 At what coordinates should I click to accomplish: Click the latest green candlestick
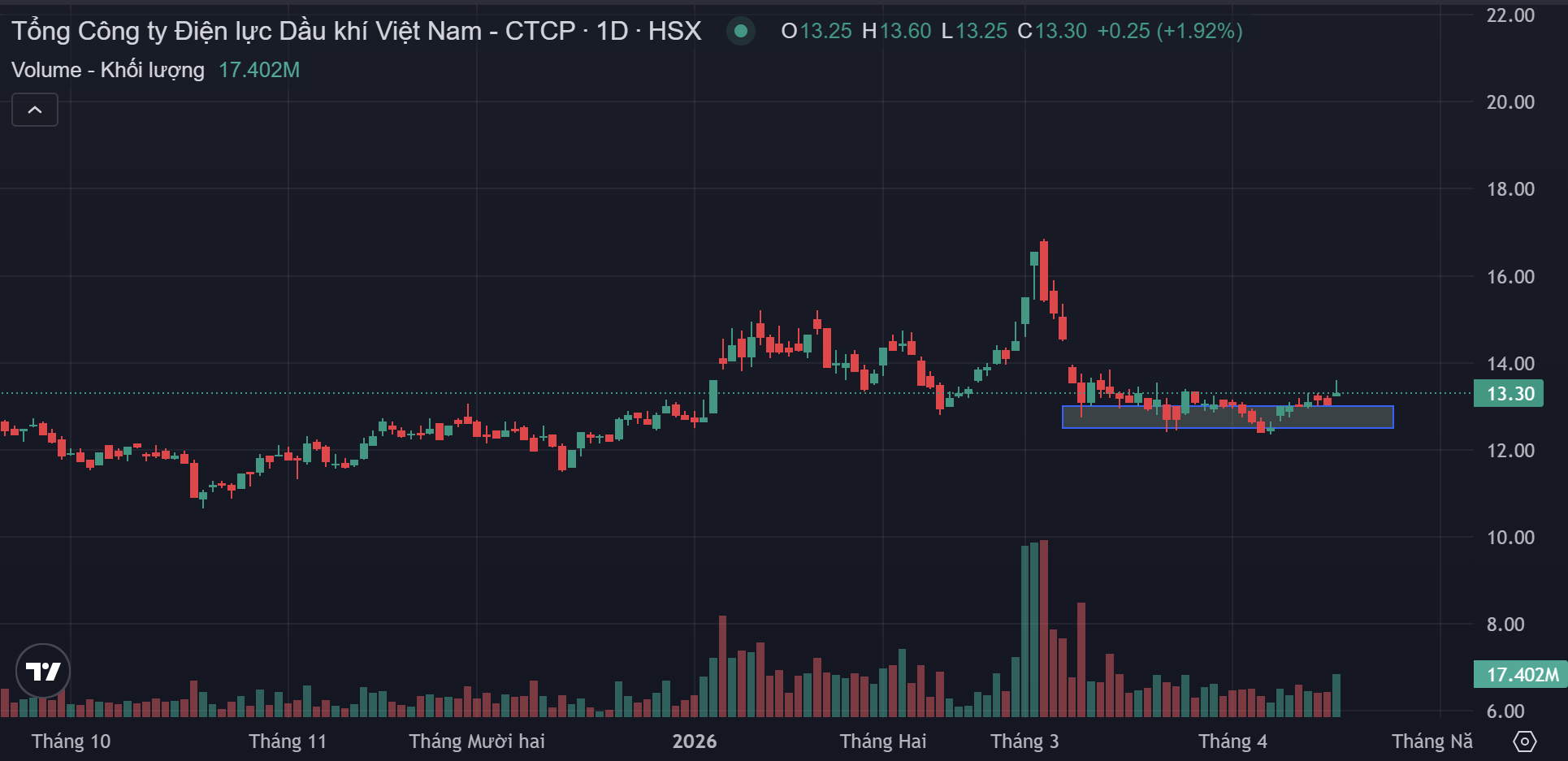[1336, 393]
